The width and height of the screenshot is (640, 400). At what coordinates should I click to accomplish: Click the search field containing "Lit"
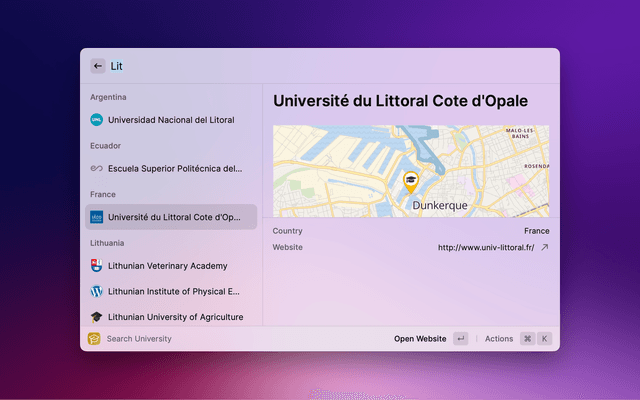300,66
